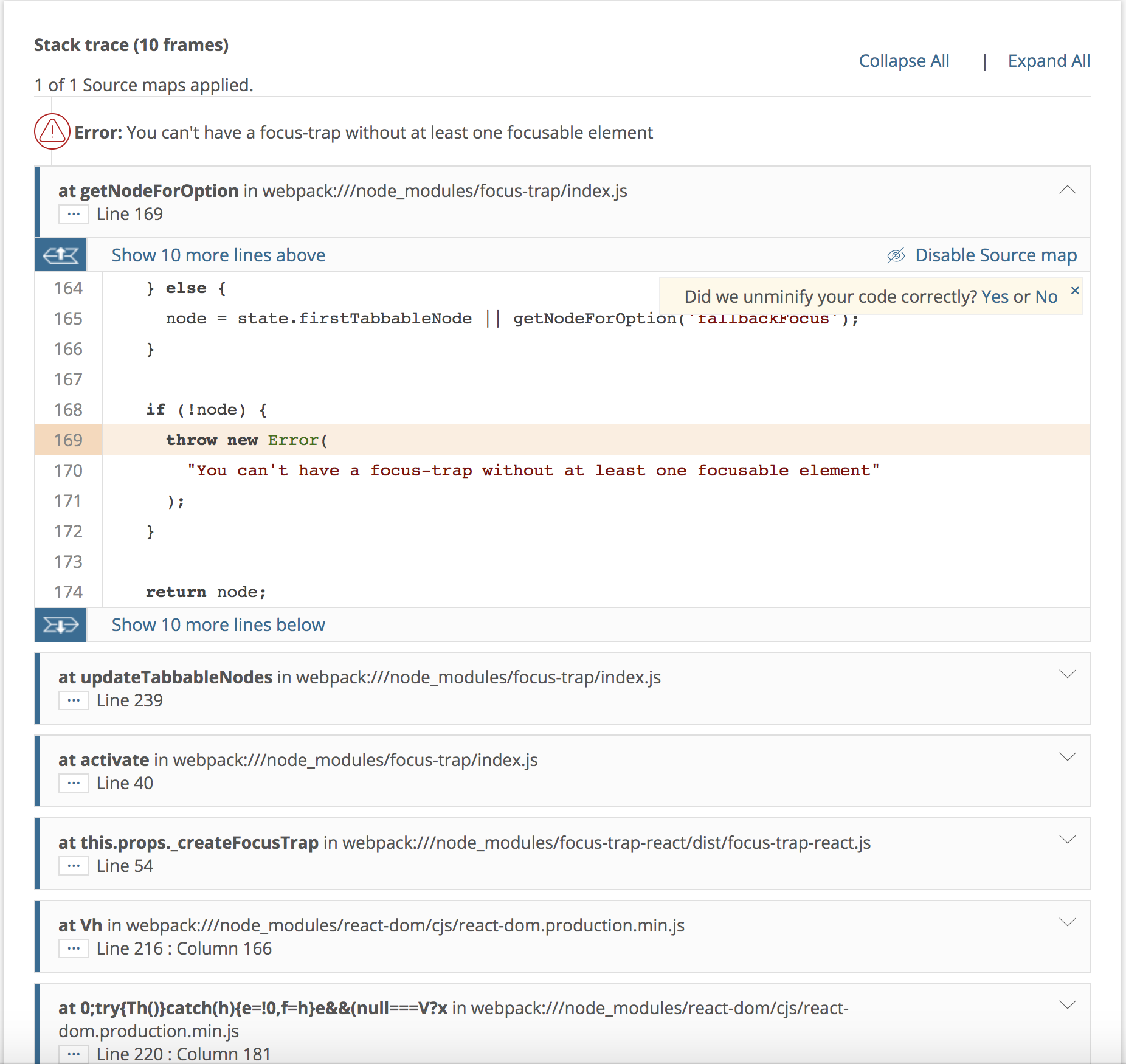Click the ellipsis icon on the Vh frame
The width and height of the screenshot is (1126, 1064).
74,948
